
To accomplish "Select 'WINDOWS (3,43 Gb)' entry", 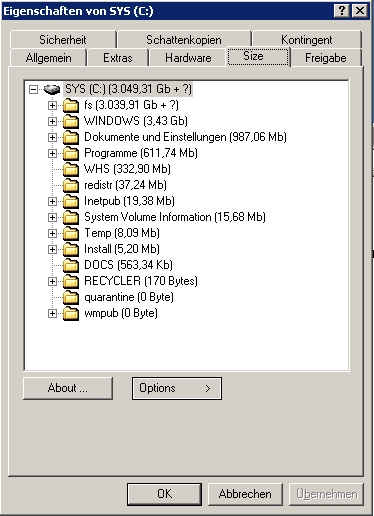I will (136, 121).
